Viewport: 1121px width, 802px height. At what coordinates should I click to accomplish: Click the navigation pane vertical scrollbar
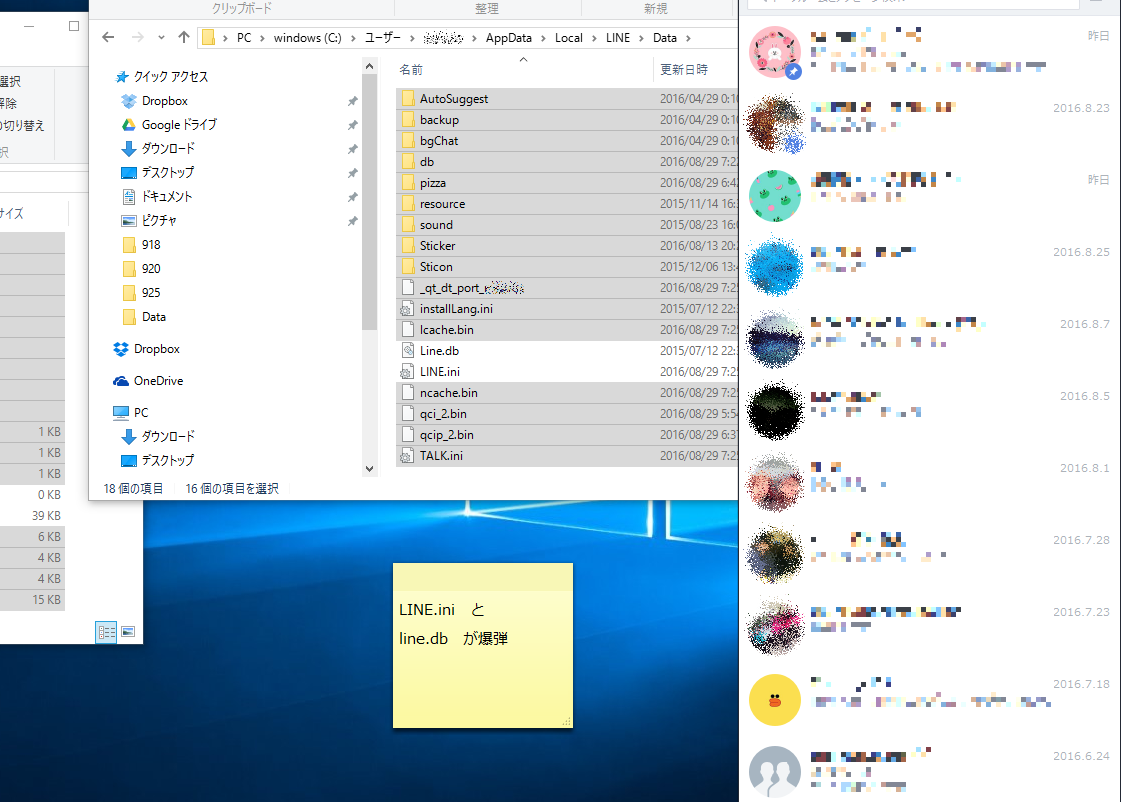(369, 200)
